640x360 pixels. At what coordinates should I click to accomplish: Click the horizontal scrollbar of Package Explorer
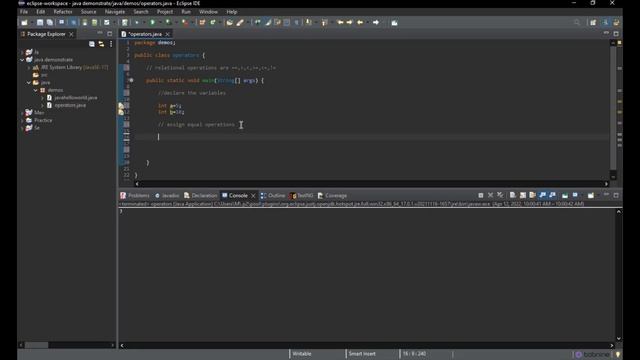37,345
